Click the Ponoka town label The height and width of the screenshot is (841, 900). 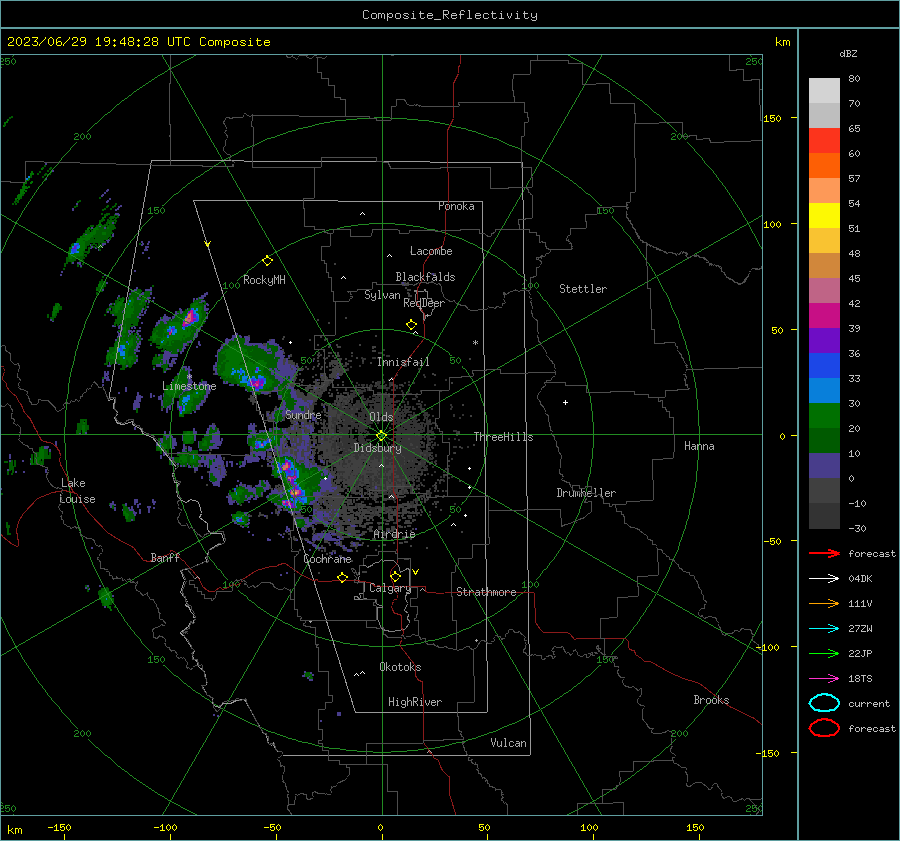(x=456, y=206)
